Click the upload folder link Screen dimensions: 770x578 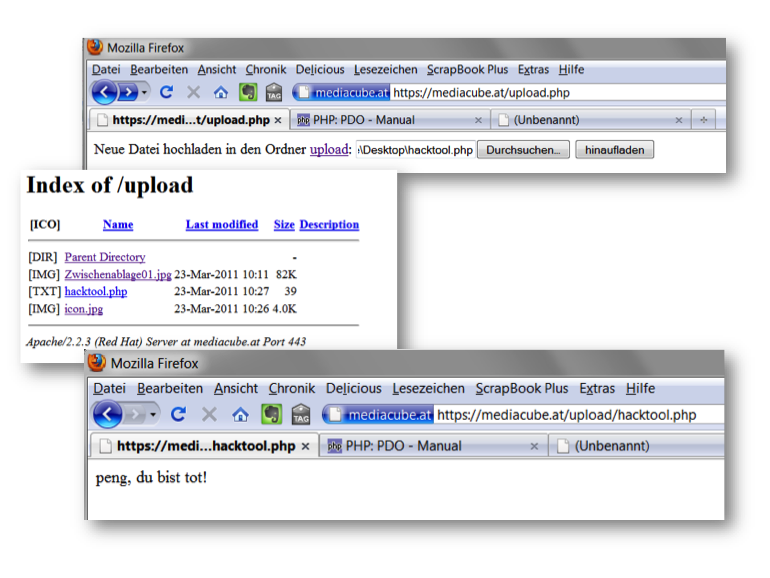point(329,149)
